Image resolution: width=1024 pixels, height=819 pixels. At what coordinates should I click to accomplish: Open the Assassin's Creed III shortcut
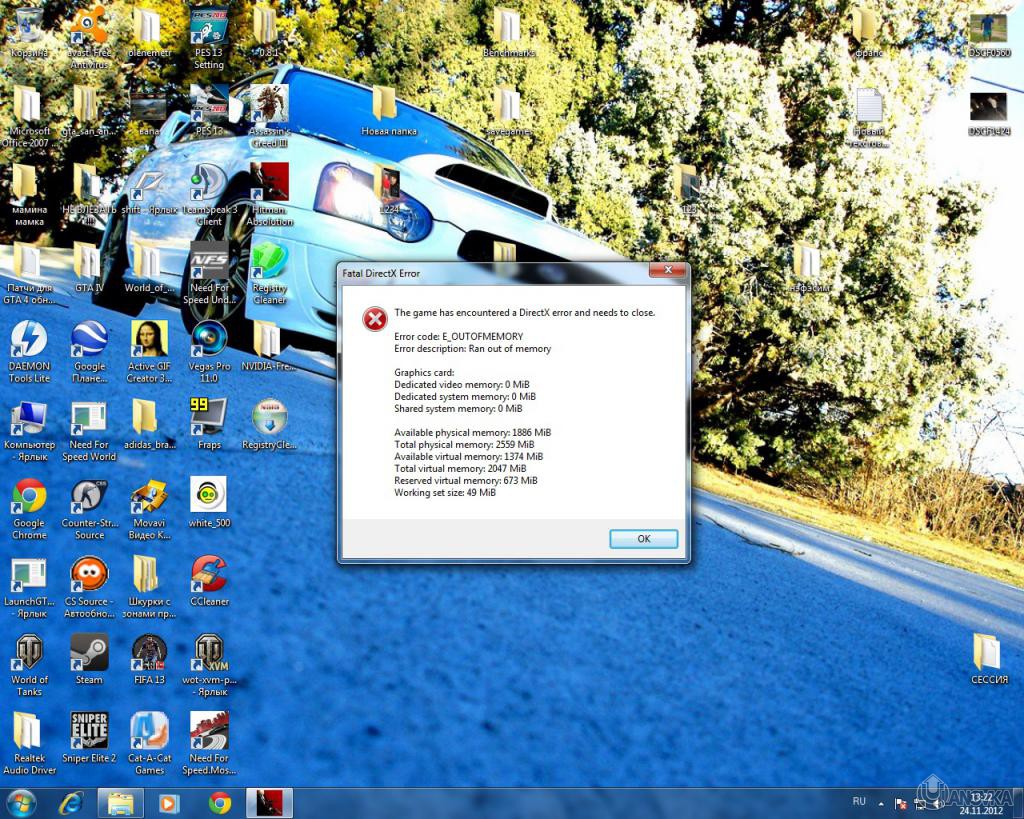(x=269, y=116)
